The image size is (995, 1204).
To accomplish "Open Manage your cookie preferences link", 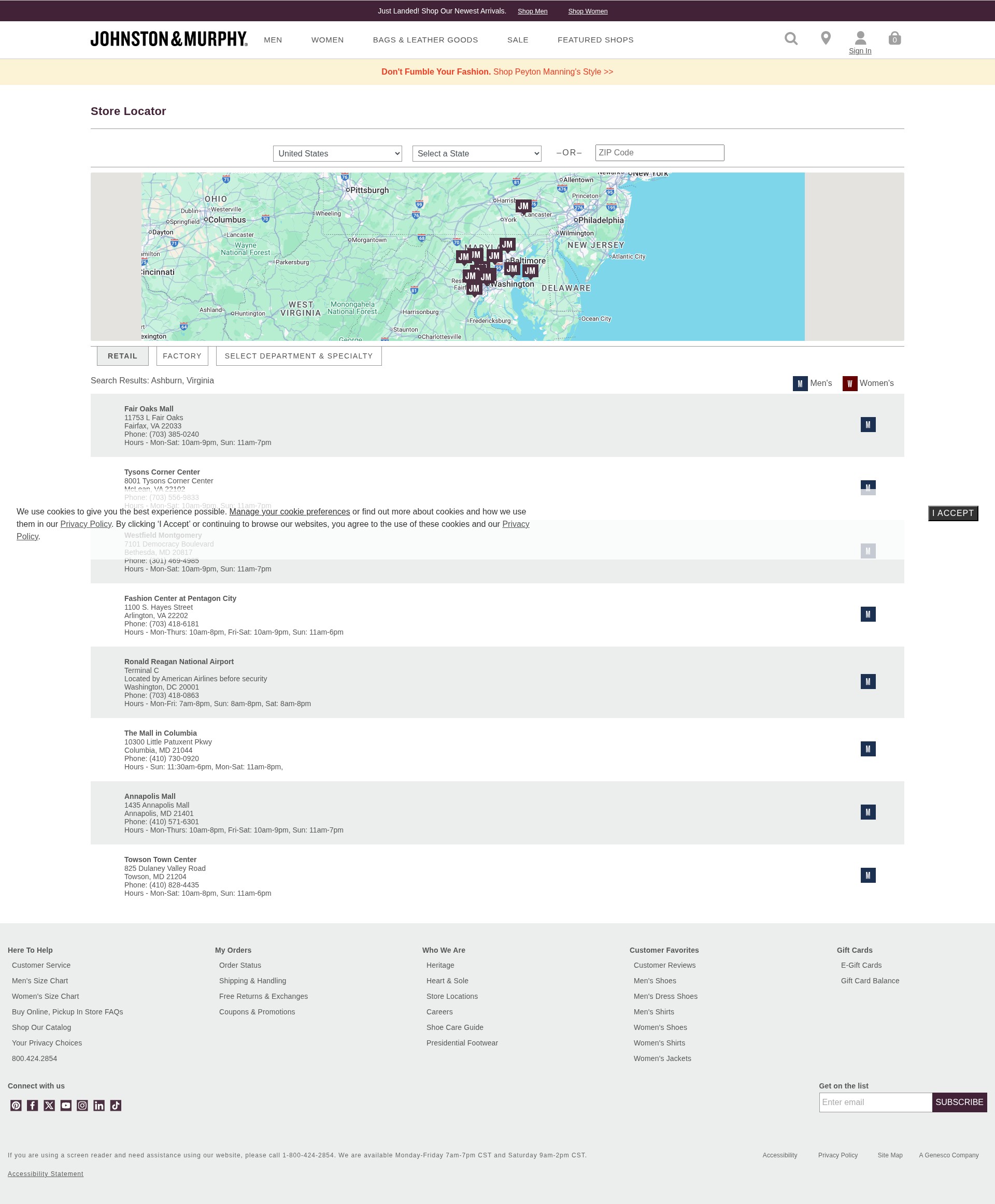I will pos(290,512).
